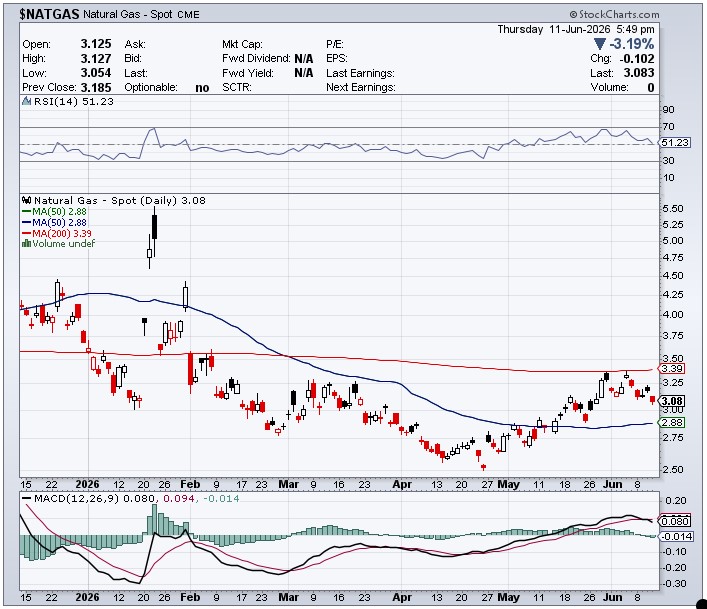Click the 3.08 last price axis label

tap(672, 401)
